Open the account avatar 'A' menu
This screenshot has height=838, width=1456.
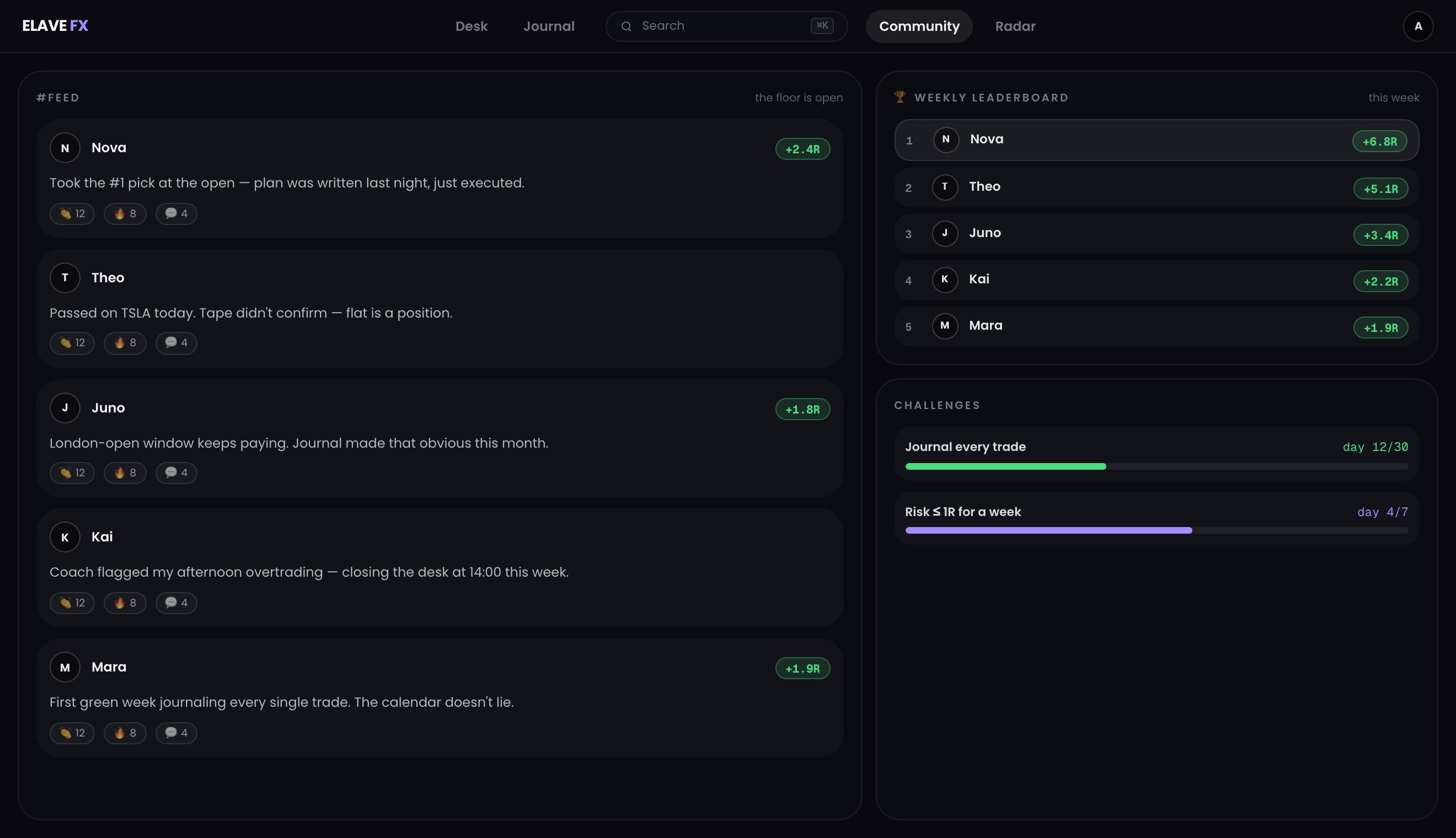(1418, 26)
